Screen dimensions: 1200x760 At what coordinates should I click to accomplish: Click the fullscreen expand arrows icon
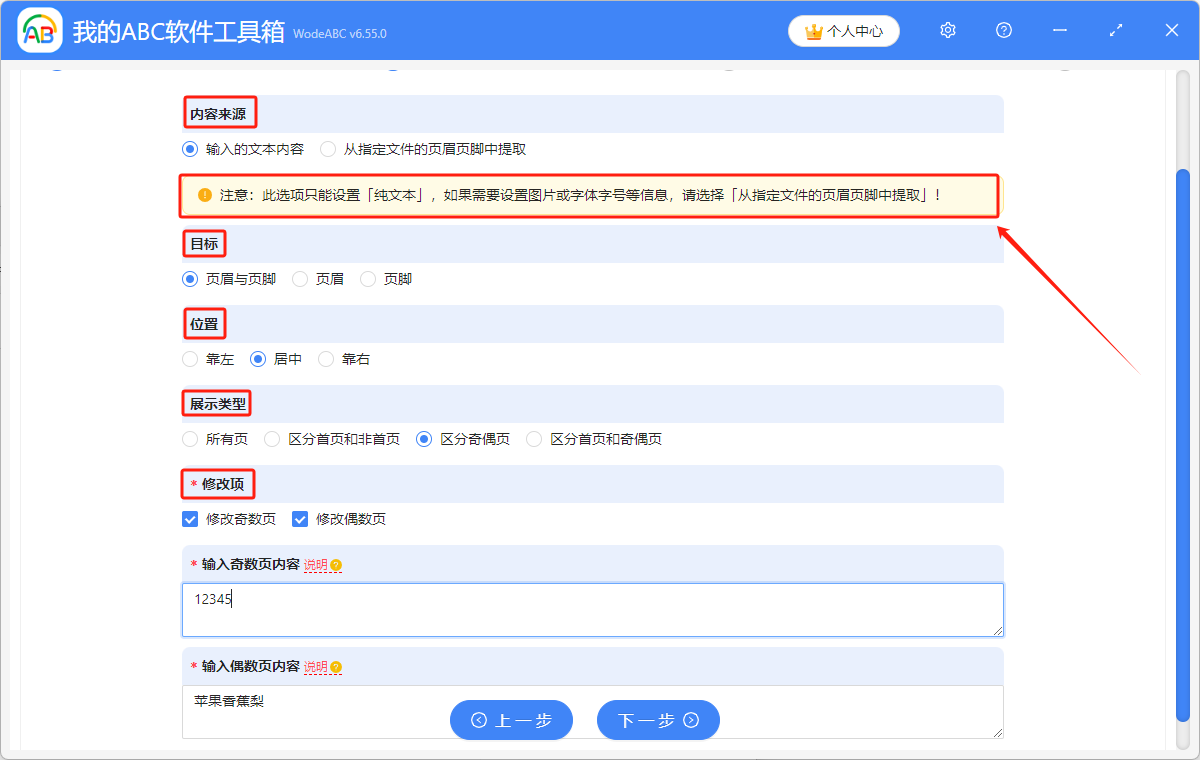tap(1116, 31)
